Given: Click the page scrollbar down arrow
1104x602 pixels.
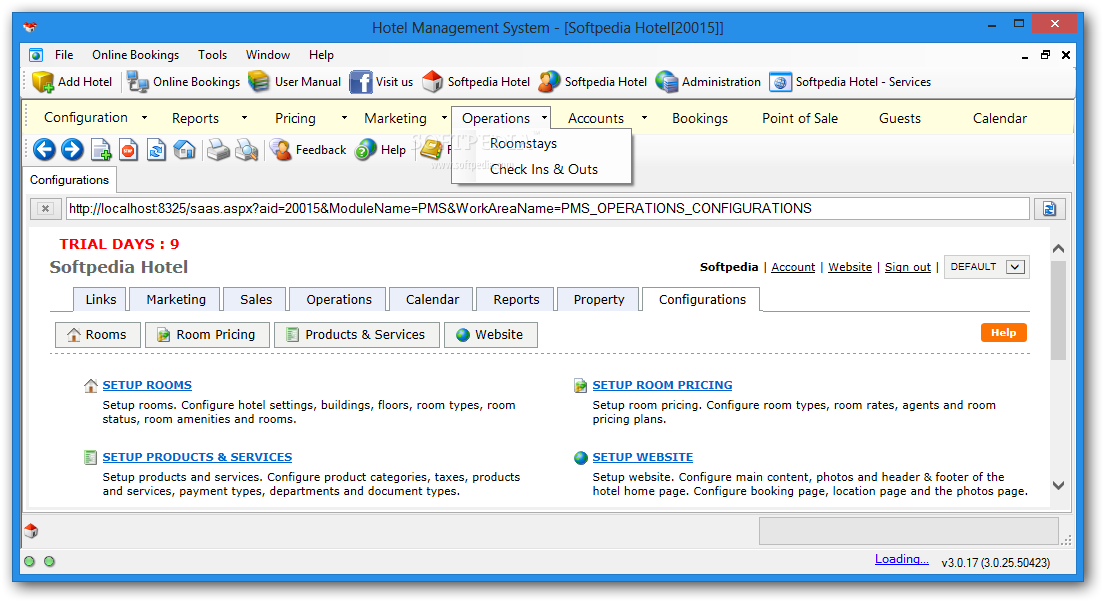Looking at the screenshot, I should (x=1058, y=485).
